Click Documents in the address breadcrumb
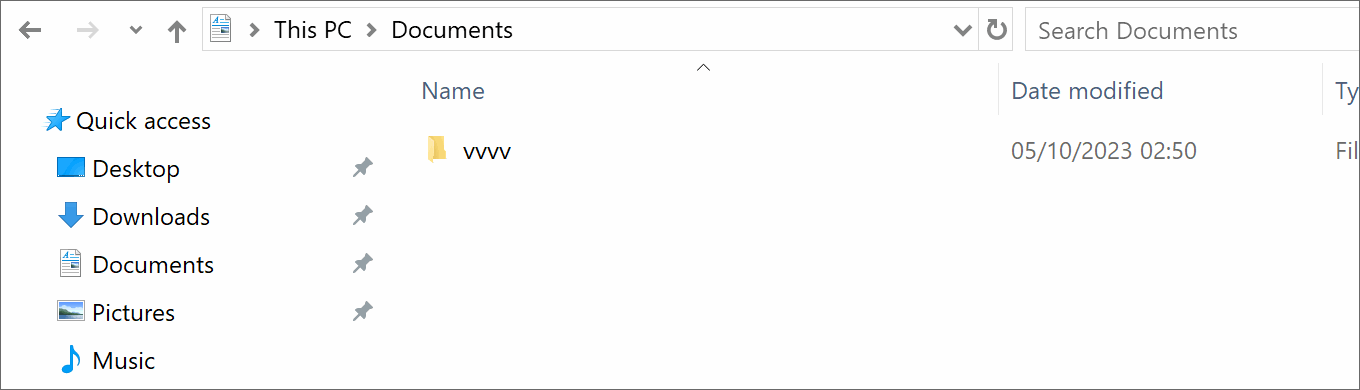 click(452, 31)
